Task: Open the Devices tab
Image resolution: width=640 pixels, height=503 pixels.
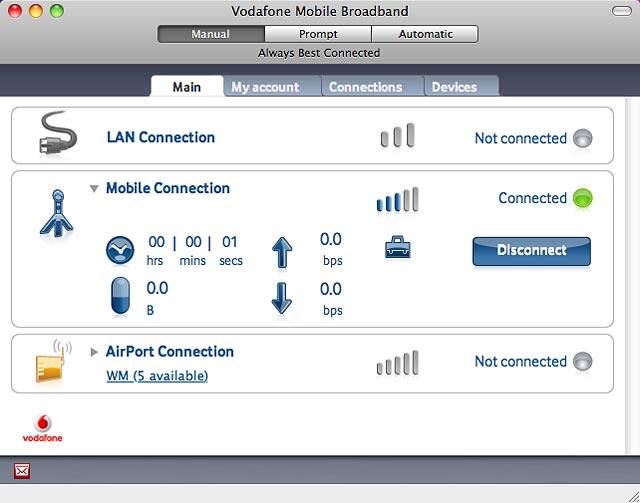Action: tap(461, 87)
